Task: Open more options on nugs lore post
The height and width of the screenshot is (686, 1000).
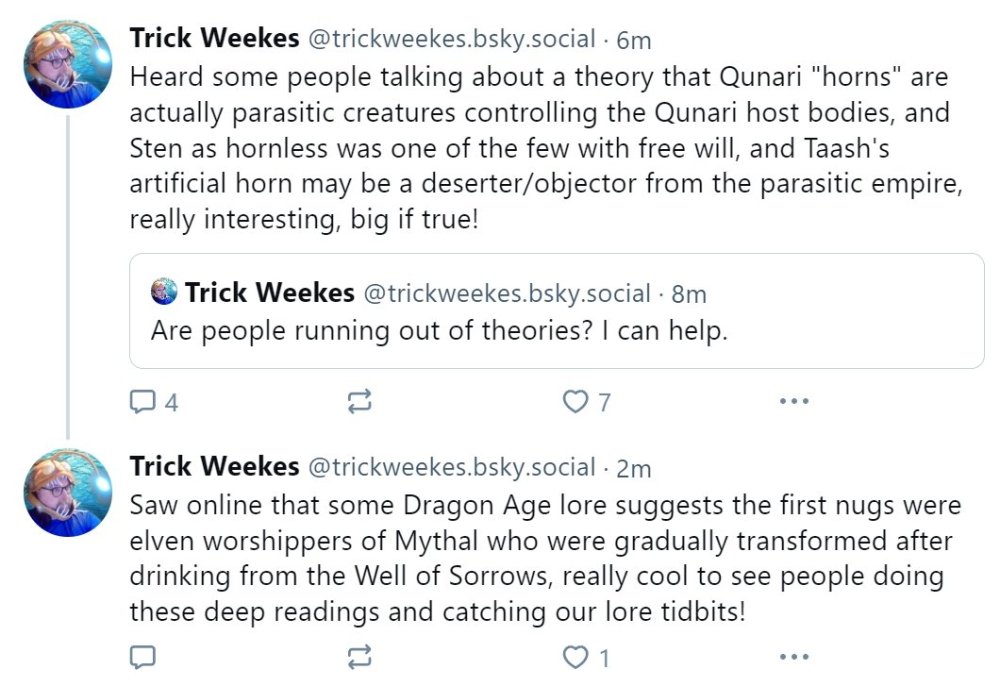Action: pyautogui.click(x=793, y=657)
